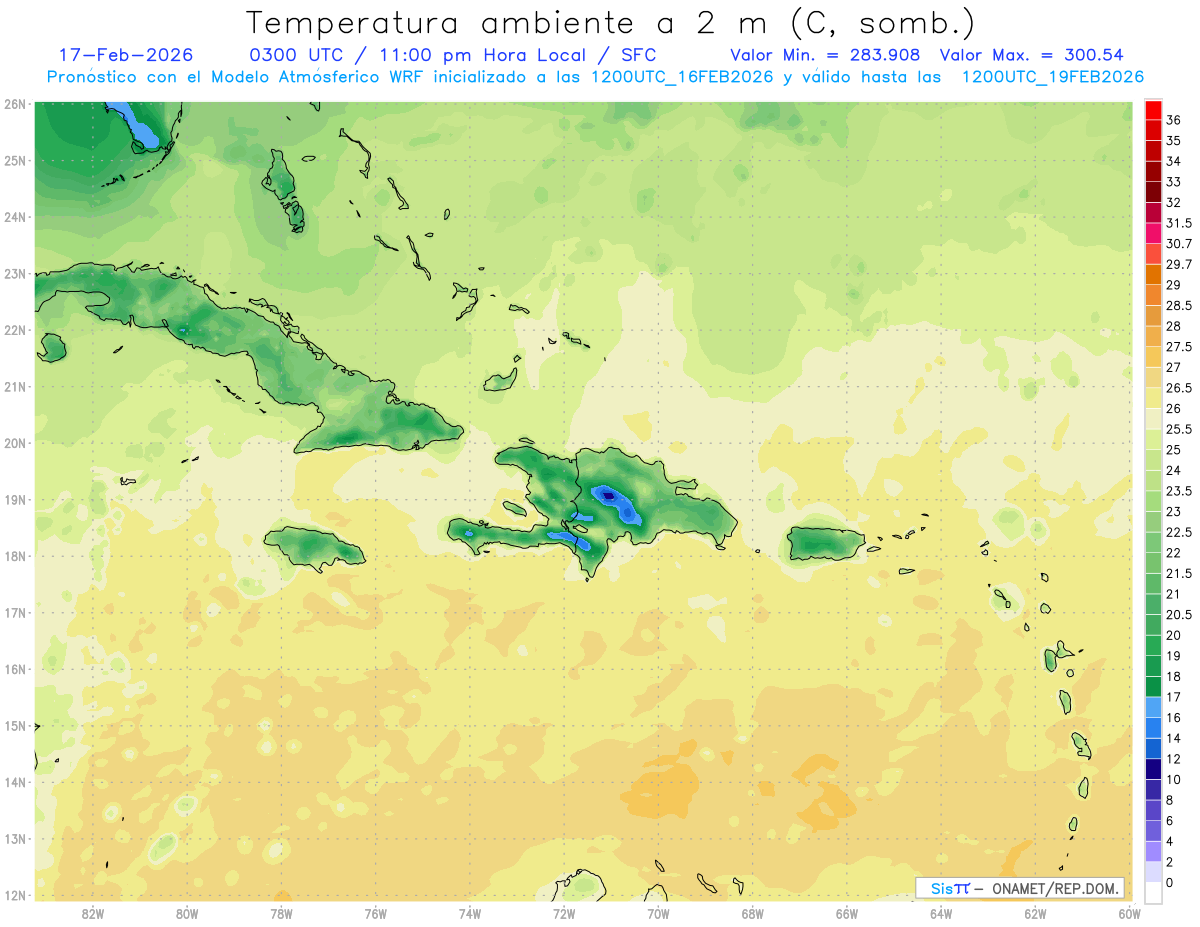Click the '26N' latitude label

[14, 104]
